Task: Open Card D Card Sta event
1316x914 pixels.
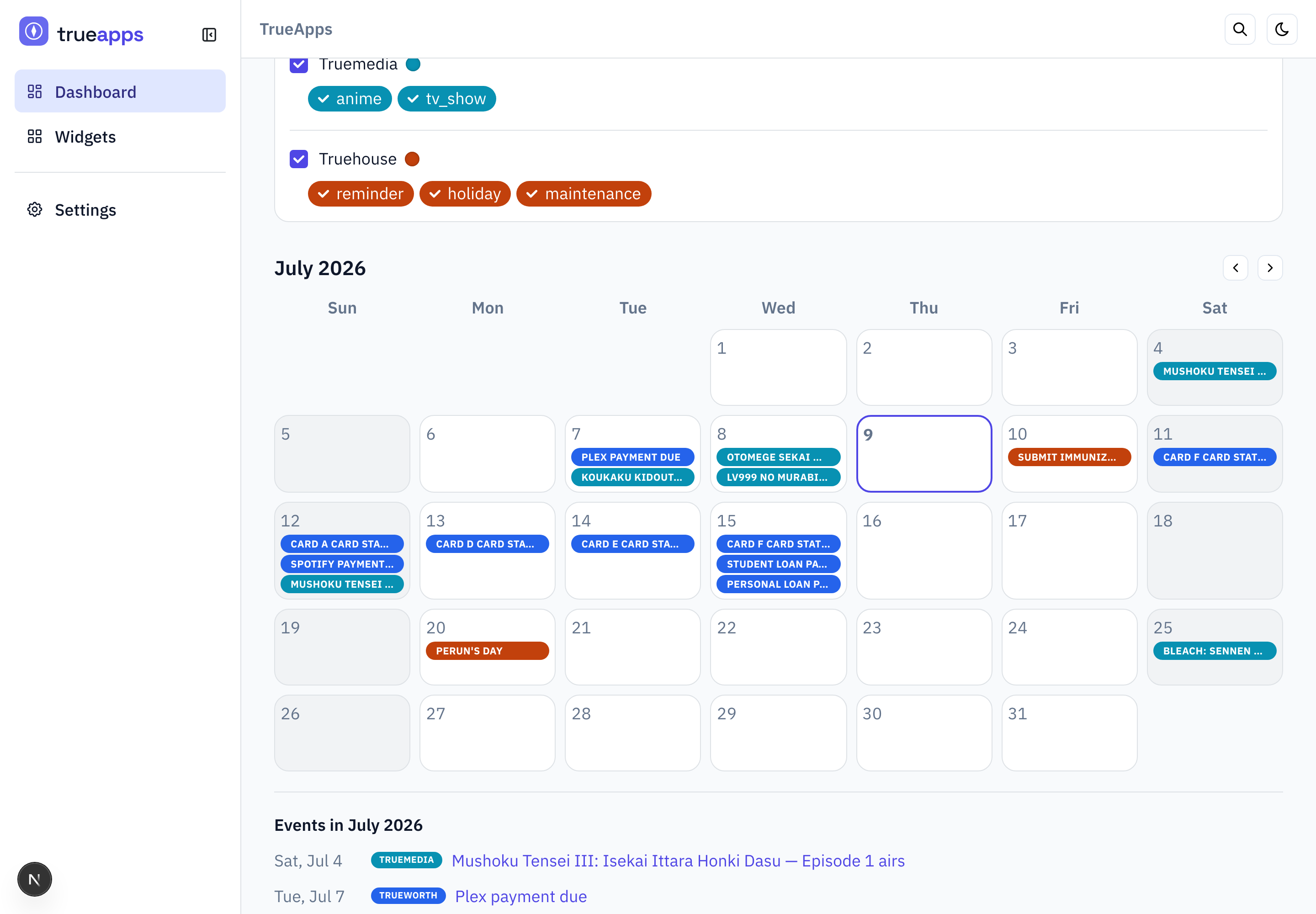Action: pos(488,544)
